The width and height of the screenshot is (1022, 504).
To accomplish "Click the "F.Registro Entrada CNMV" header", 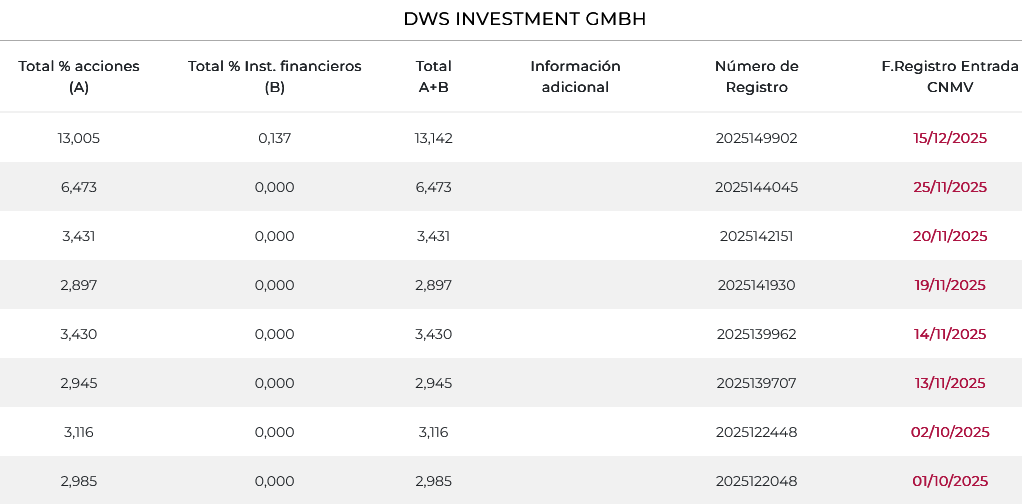I will click(949, 77).
